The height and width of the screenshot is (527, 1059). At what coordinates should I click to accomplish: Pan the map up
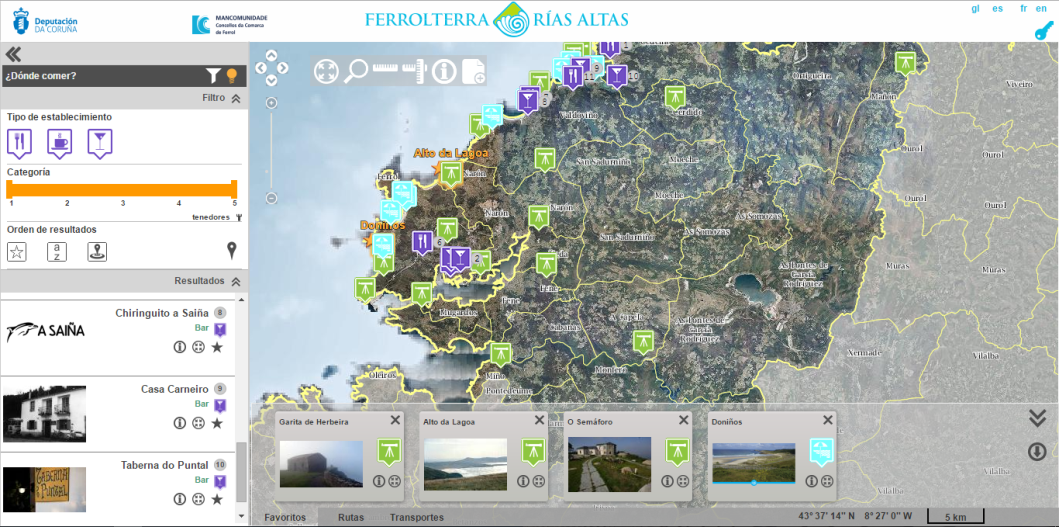[x=272, y=55]
